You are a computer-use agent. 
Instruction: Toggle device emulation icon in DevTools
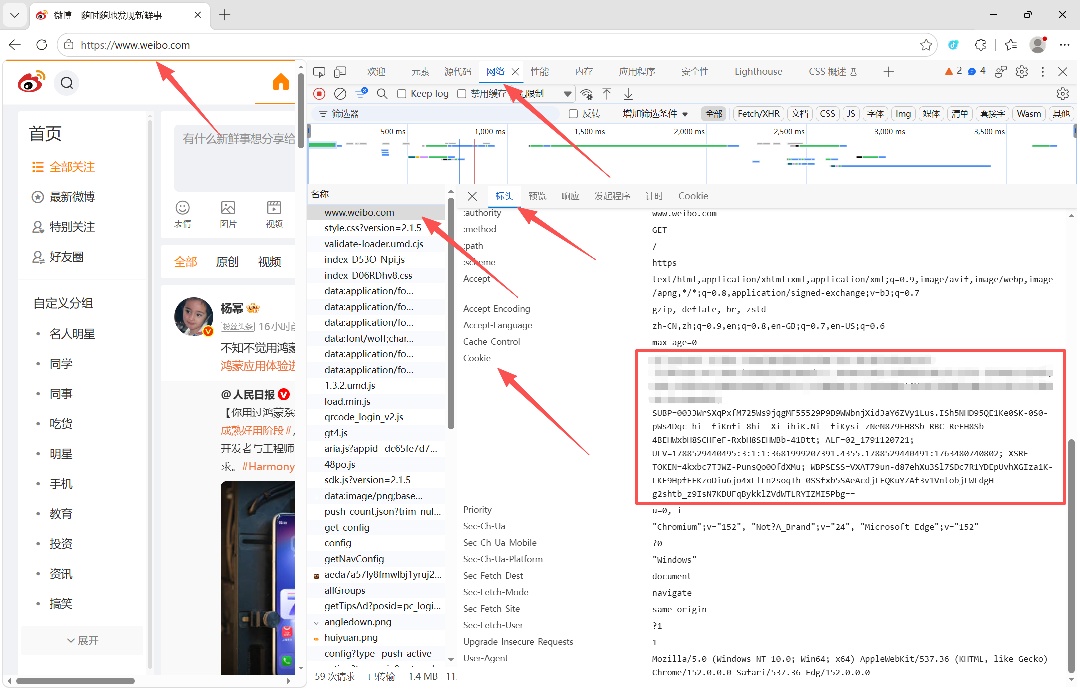coord(340,72)
